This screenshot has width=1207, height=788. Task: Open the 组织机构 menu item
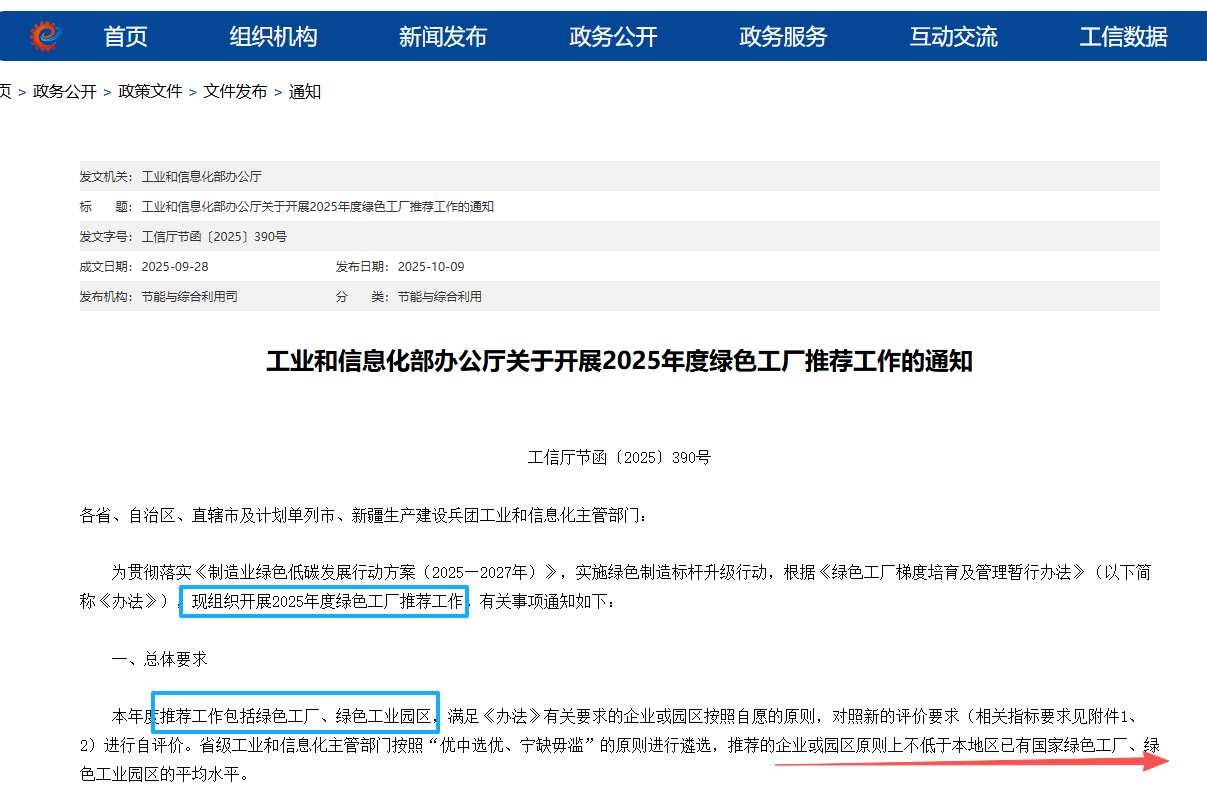(273, 37)
